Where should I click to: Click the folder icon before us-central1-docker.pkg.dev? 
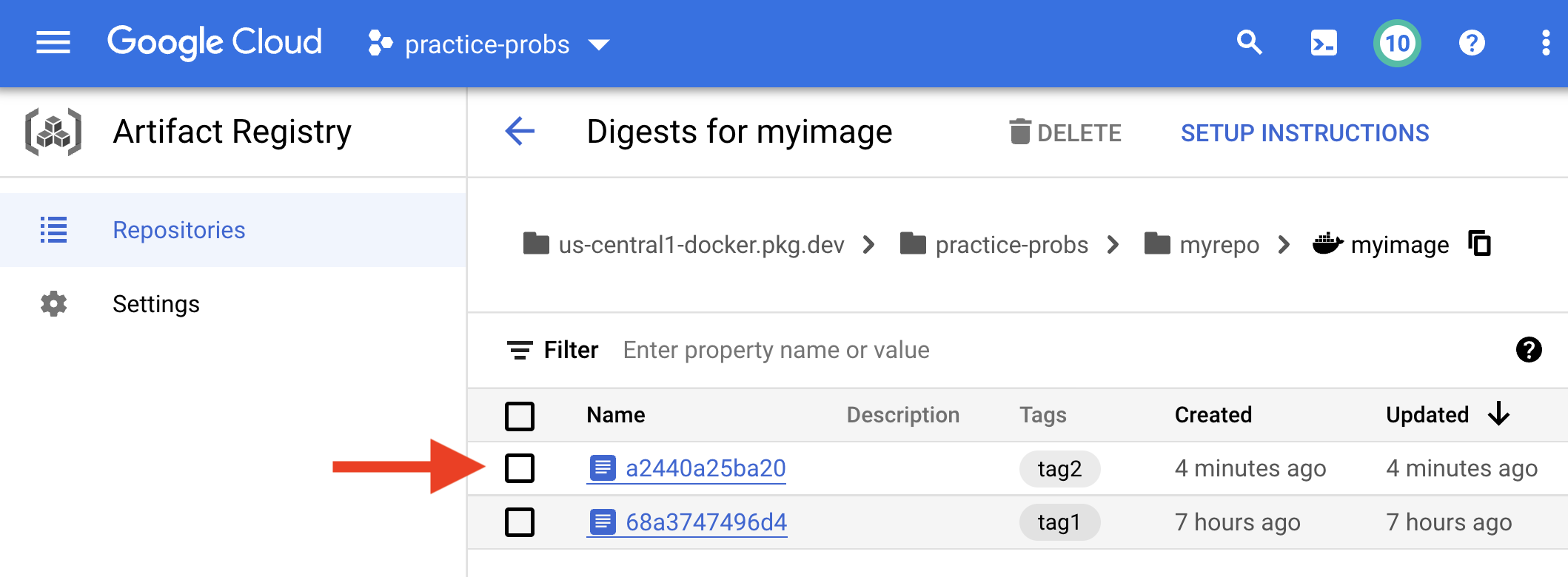536,243
